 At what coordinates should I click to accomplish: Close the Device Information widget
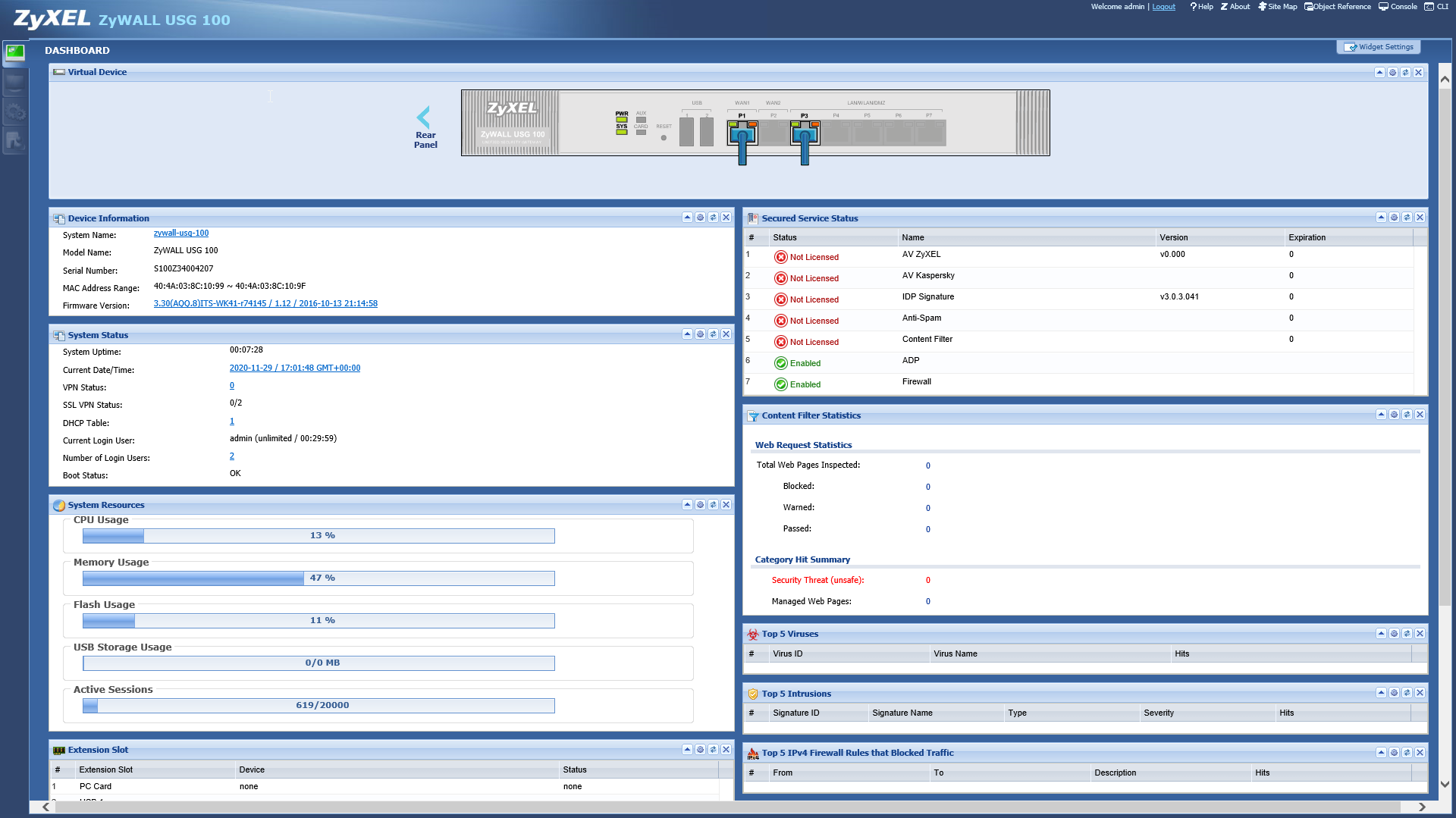coord(726,218)
